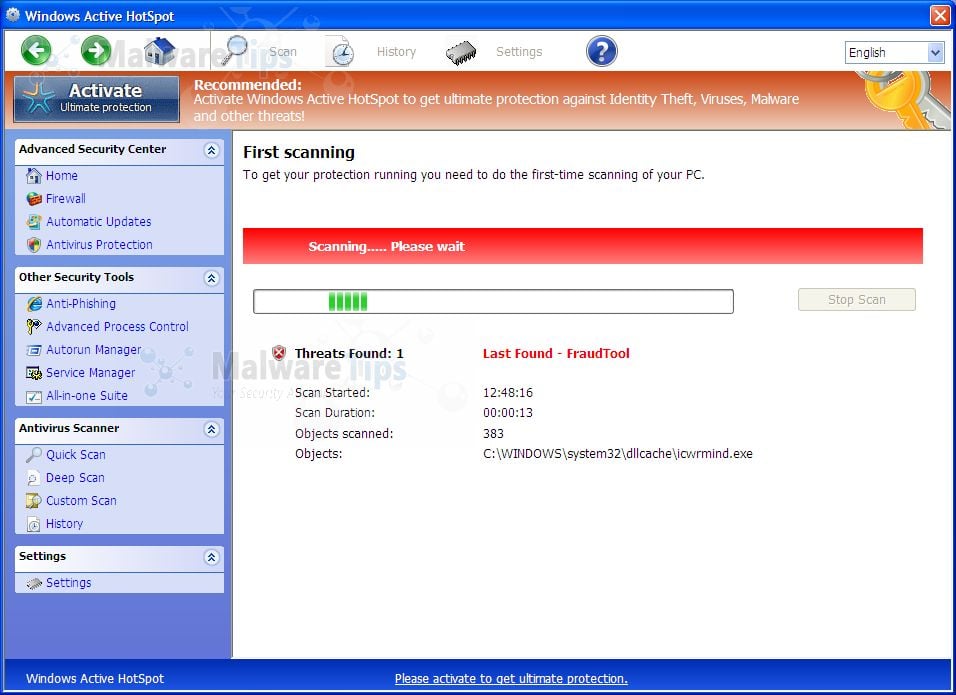The height and width of the screenshot is (695, 956).
Task: Click the Autorun Manager window icon
Action: pos(34,350)
